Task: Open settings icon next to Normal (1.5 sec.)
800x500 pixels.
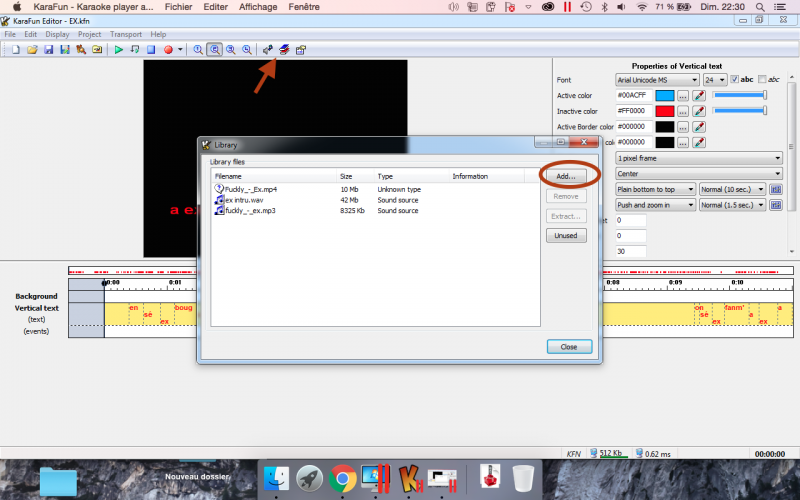Action: [776, 205]
